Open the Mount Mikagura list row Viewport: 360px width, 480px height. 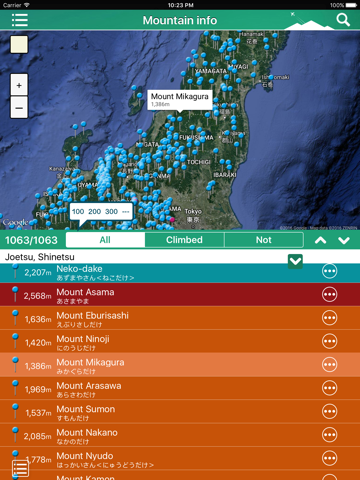click(180, 365)
